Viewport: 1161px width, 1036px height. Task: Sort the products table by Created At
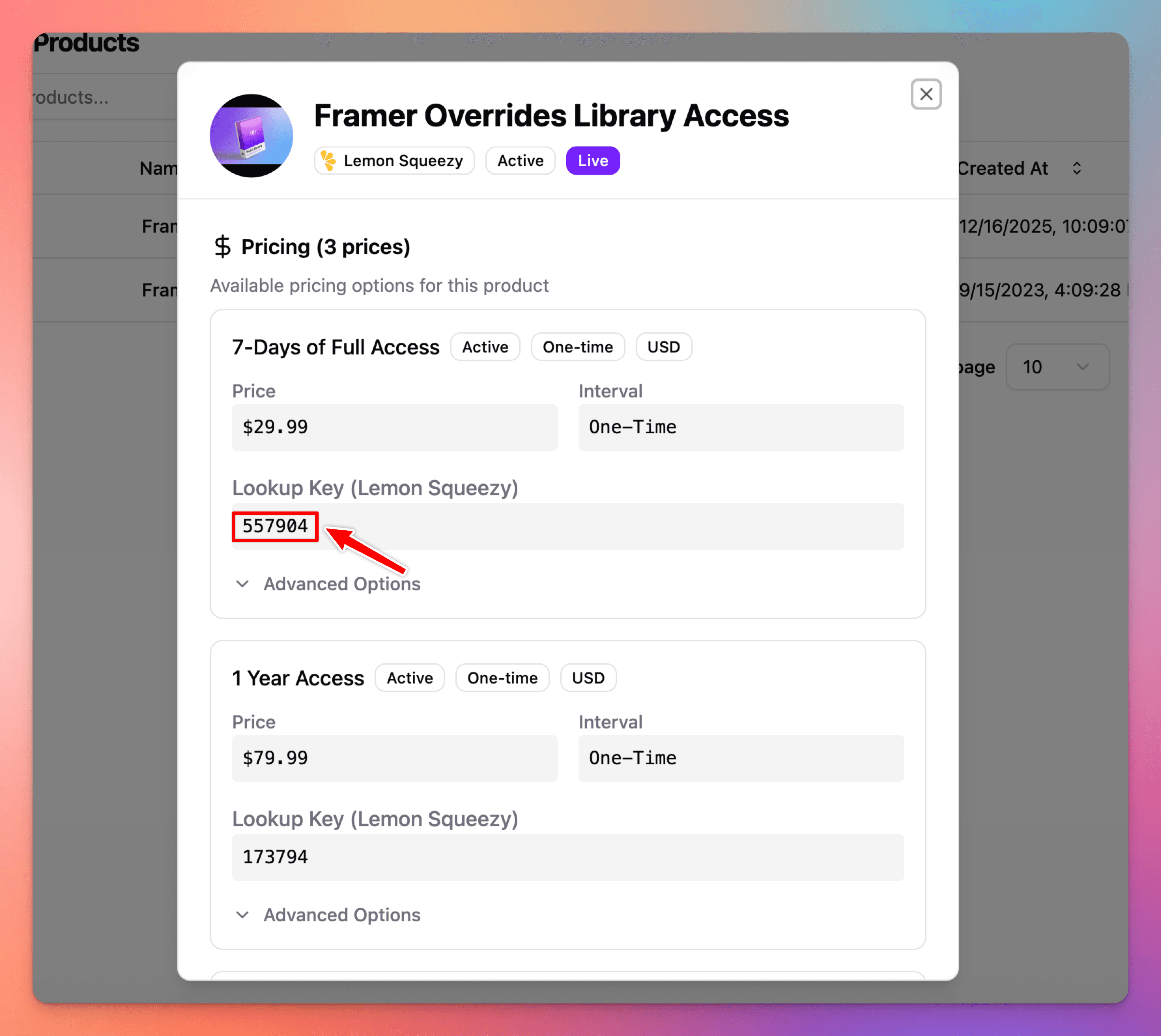pos(1019,168)
